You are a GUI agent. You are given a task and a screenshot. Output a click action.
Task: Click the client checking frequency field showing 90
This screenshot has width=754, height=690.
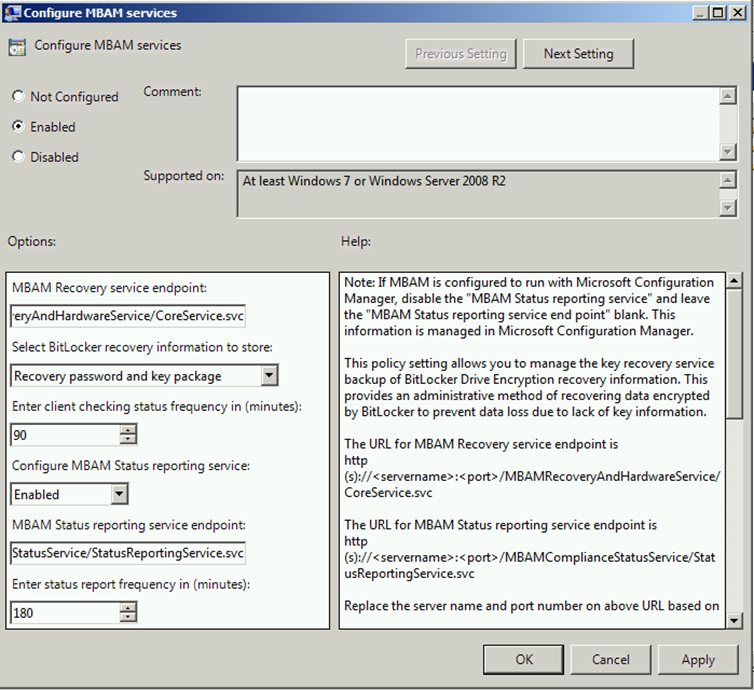click(66, 435)
